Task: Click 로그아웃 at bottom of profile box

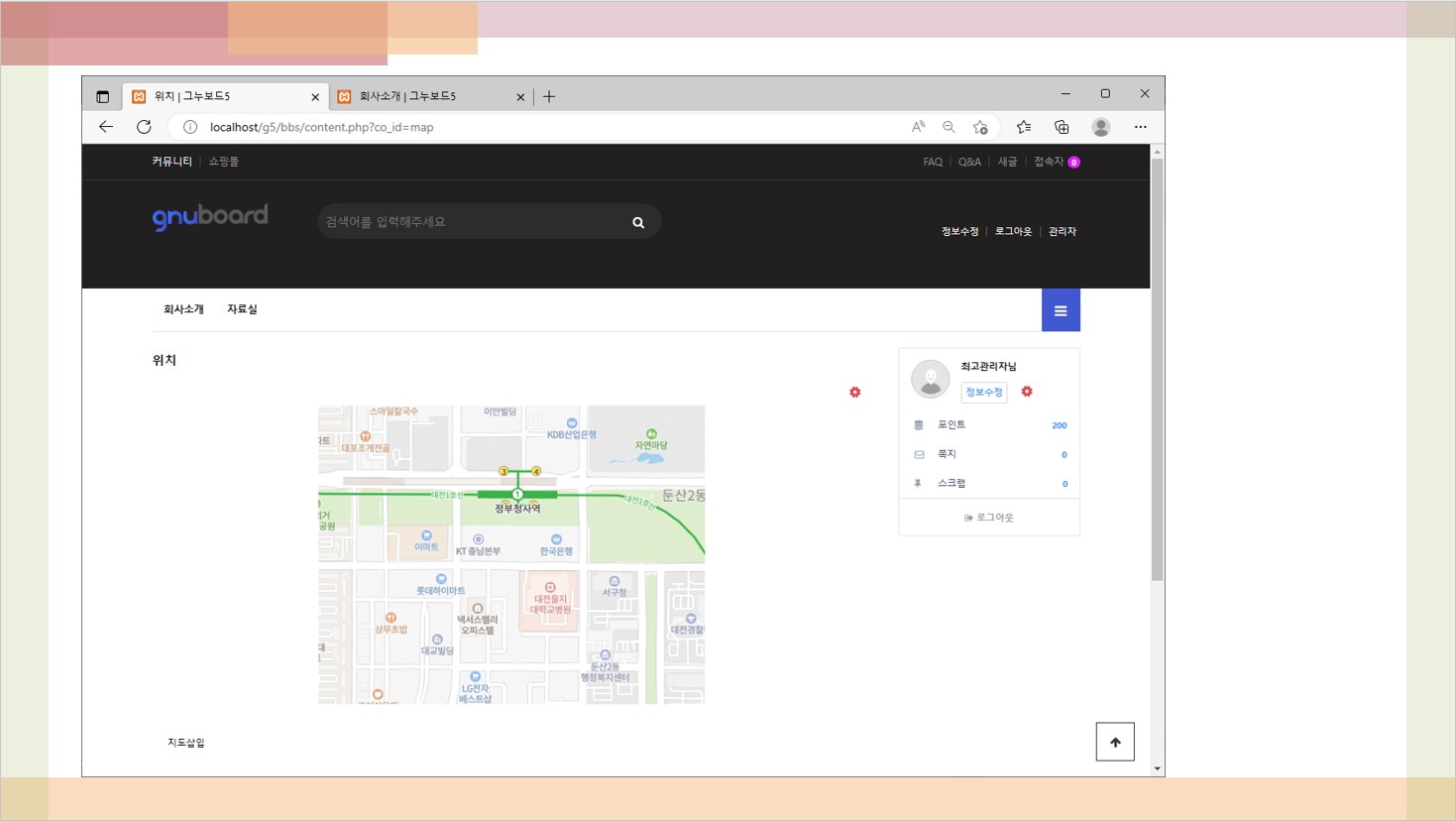Action: pos(989,518)
